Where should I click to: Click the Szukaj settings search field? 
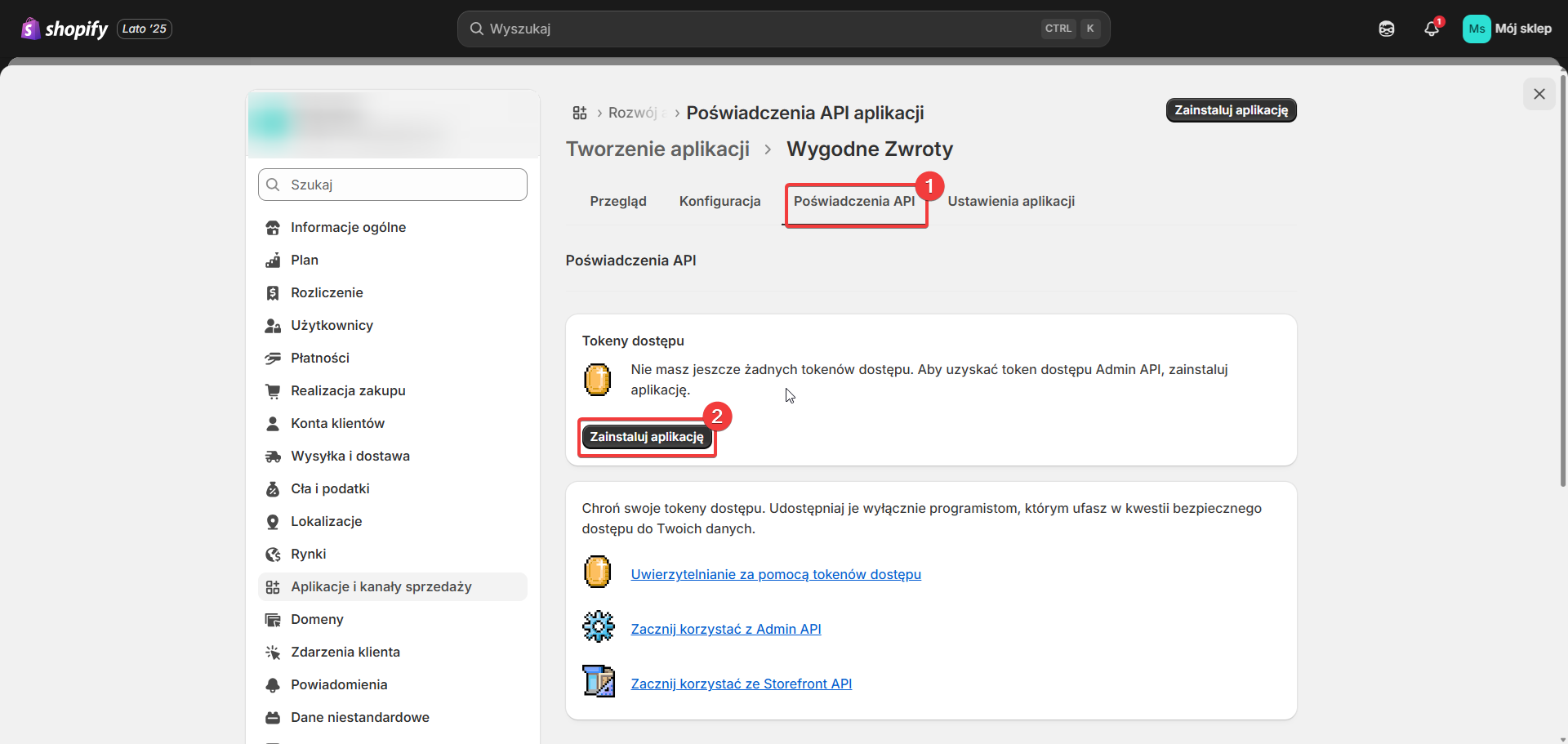[x=393, y=185]
